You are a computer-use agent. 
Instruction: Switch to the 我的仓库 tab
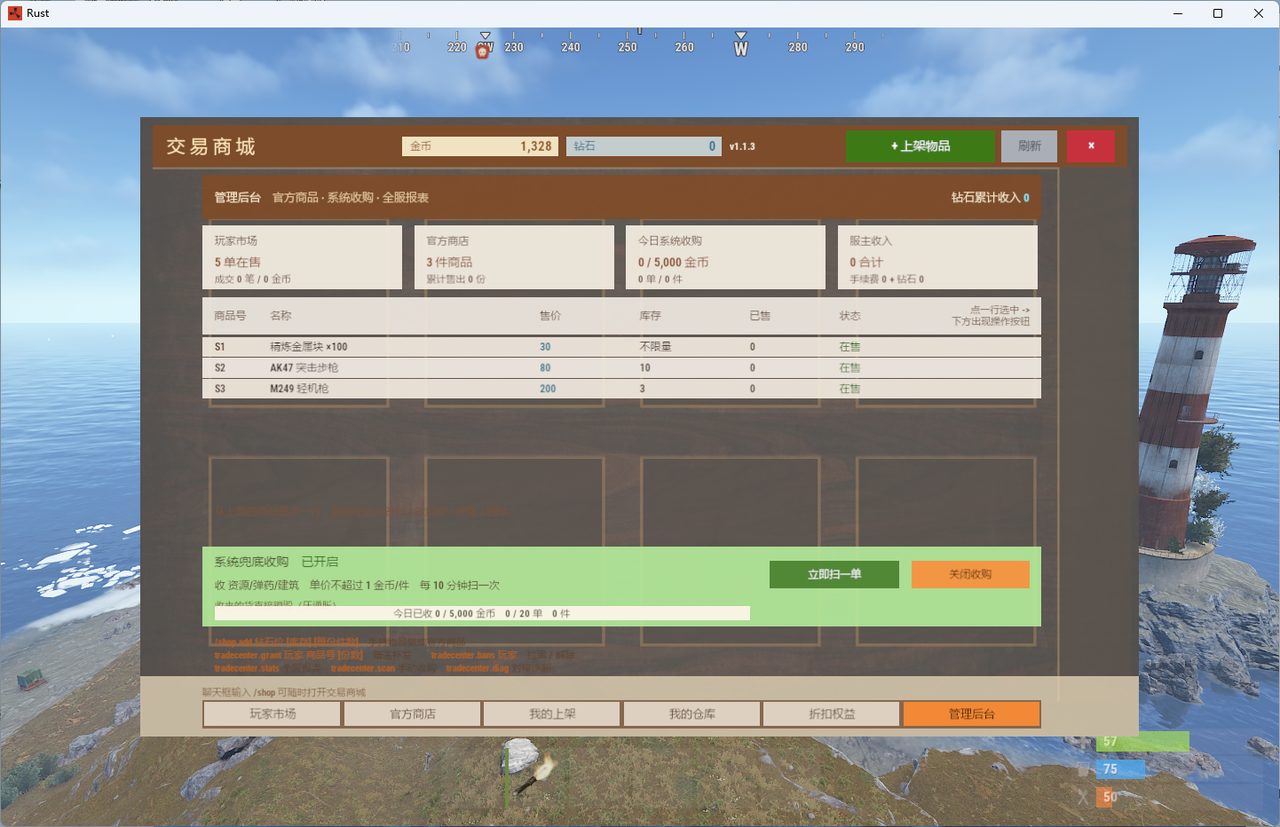pyautogui.click(x=692, y=714)
